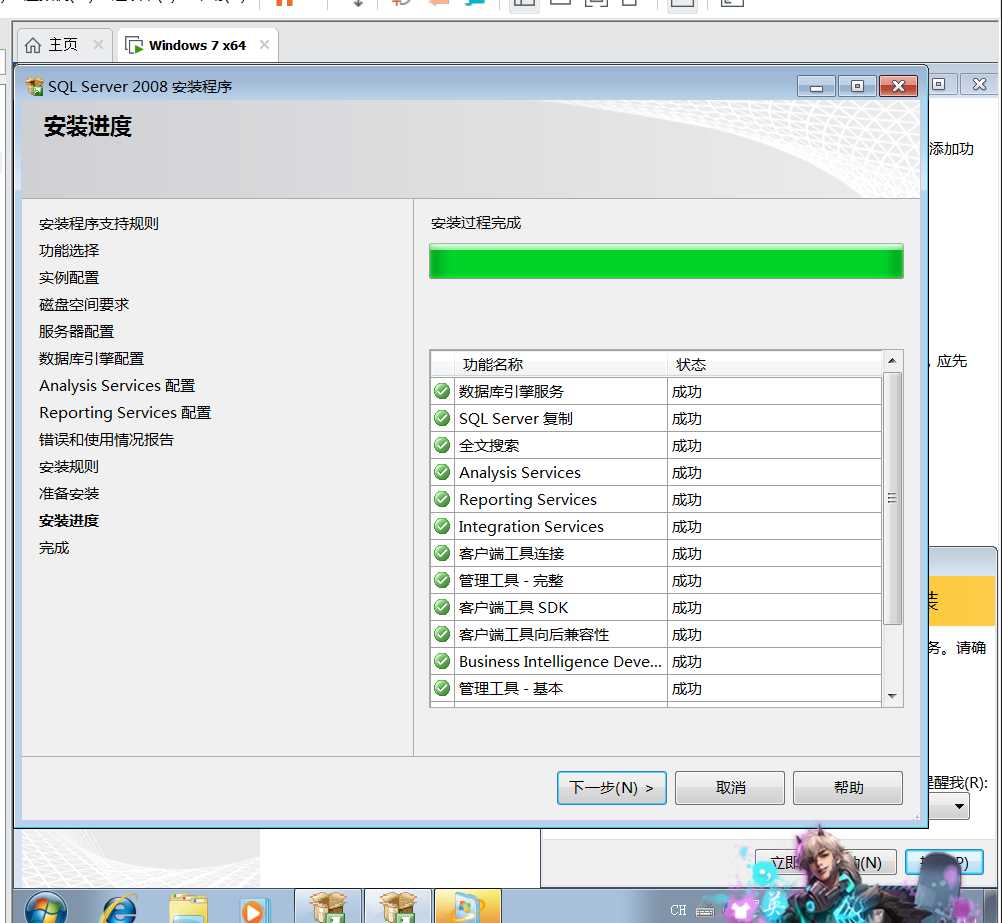Click success icon for 数据库引擎服务
Screen dimensions: 1002x923
click(442, 391)
